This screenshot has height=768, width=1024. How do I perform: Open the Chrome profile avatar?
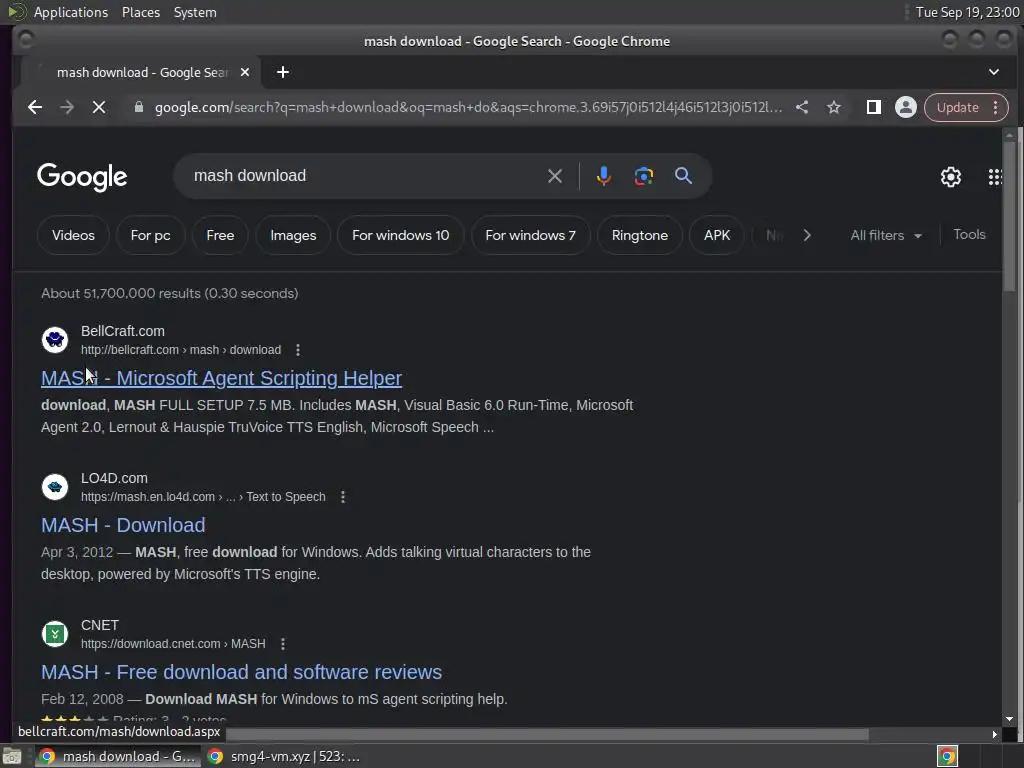coord(906,107)
